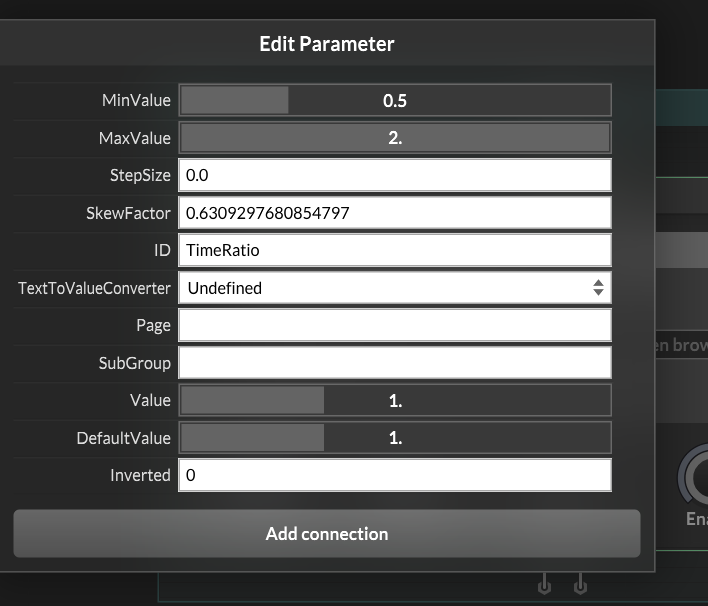The image size is (708, 606).
Task: Click the Value slider showing 1.
Action: pyautogui.click(x=394, y=400)
